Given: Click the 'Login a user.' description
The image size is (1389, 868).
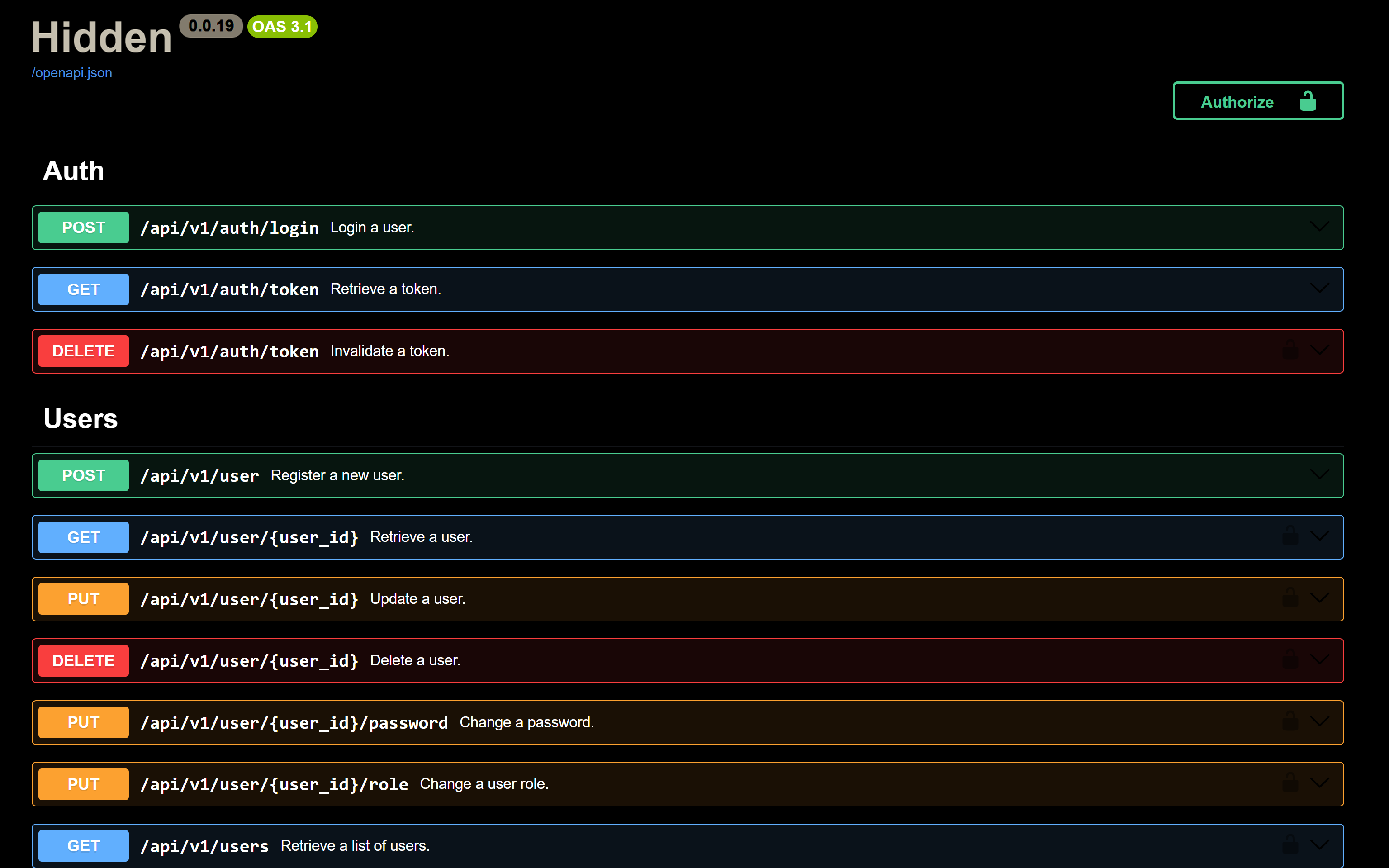Looking at the screenshot, I should point(372,228).
